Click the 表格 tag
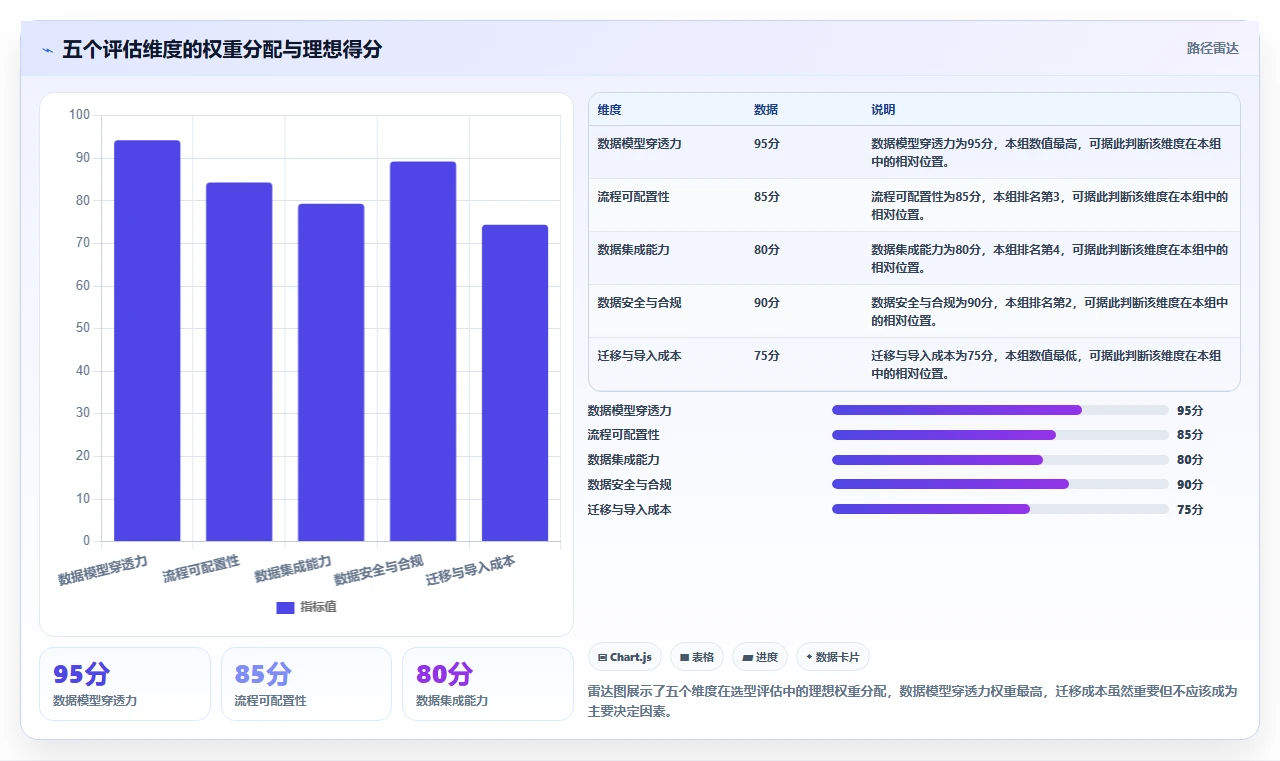1280x761 pixels. [697, 657]
